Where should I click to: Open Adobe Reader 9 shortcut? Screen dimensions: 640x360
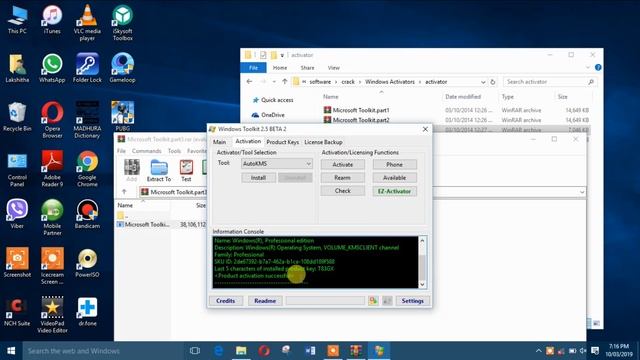coord(52,169)
